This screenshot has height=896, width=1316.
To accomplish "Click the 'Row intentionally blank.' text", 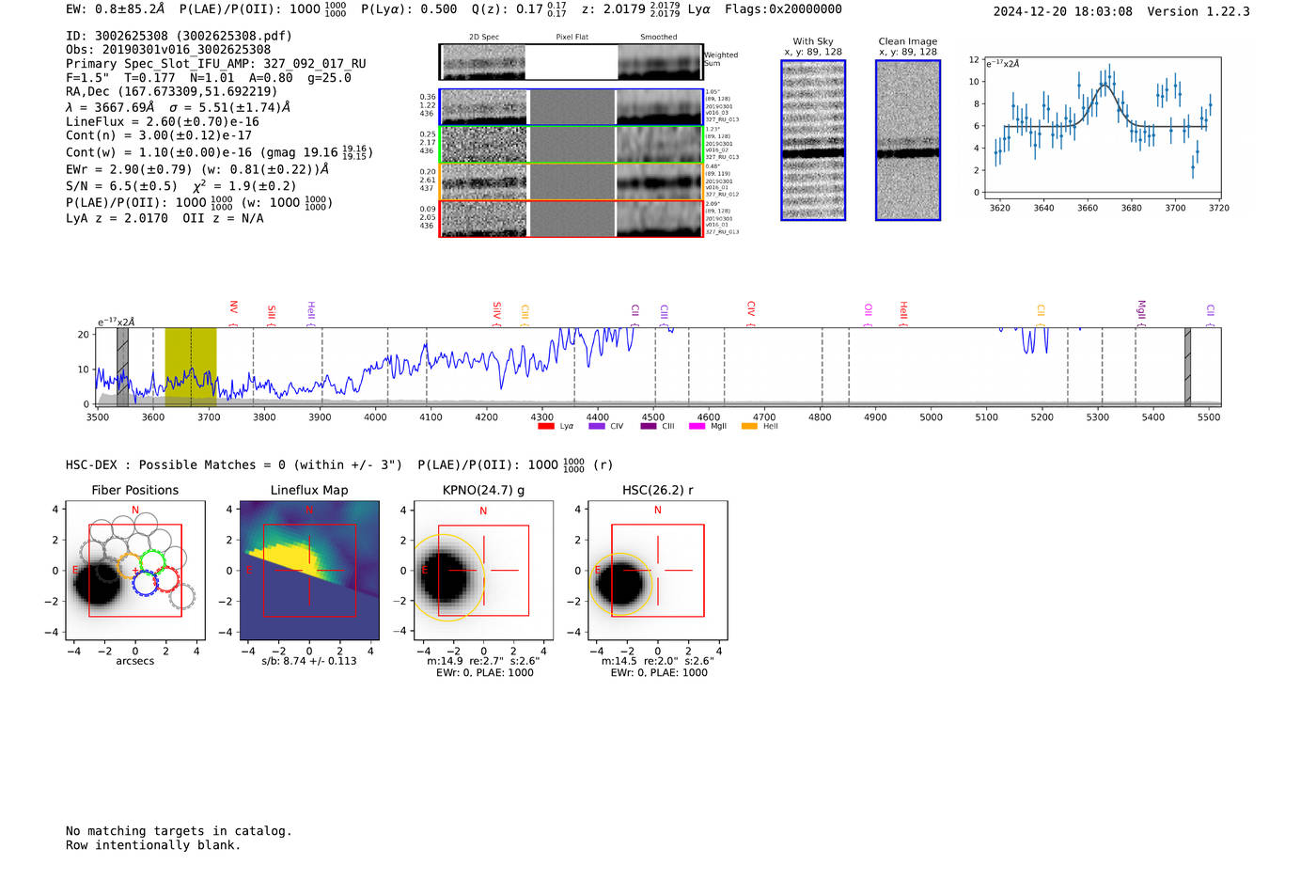I will (x=153, y=845).
